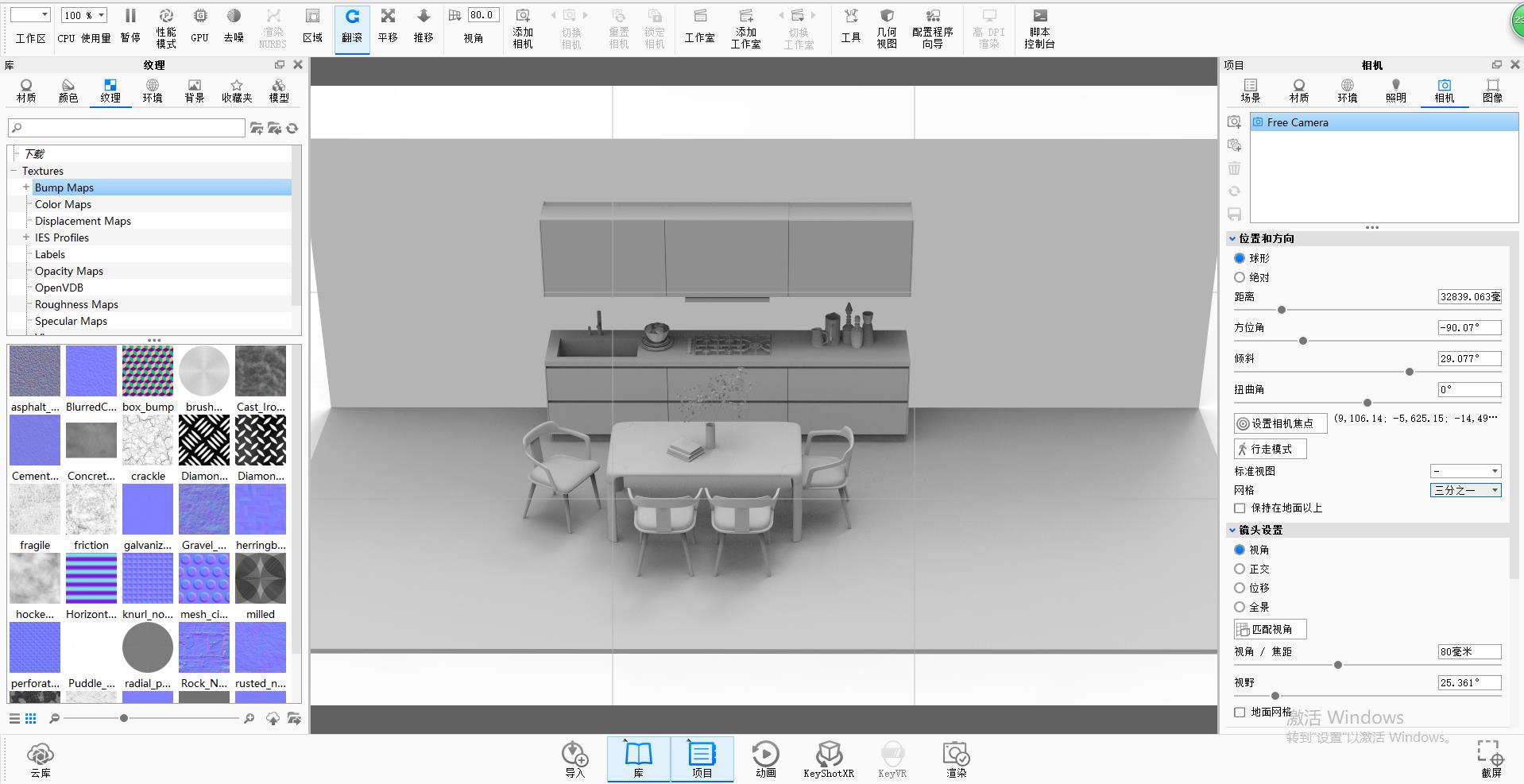Open the 脚本控制台 scripting console
Viewport: 1524px width, 784px height.
(1039, 26)
